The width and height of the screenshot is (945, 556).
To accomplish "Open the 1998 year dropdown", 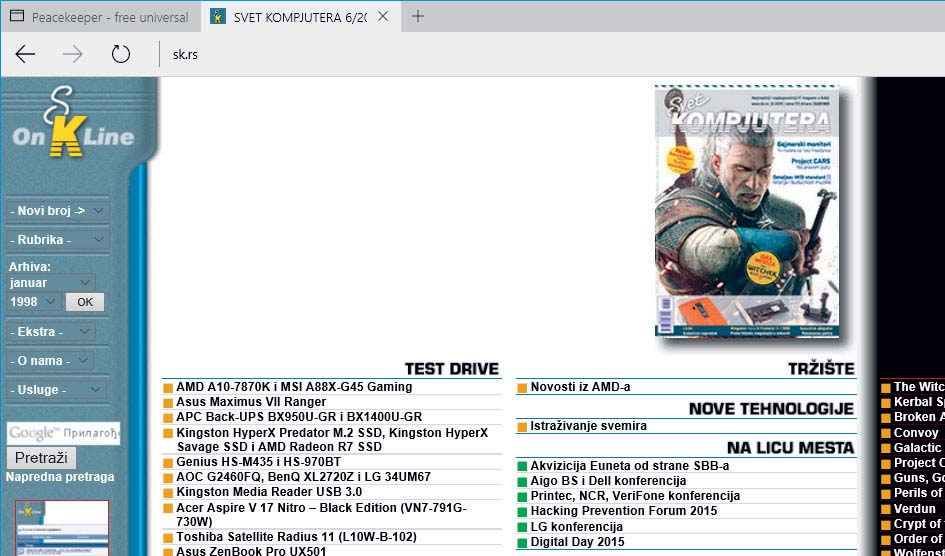I will pyautogui.click(x=33, y=302).
